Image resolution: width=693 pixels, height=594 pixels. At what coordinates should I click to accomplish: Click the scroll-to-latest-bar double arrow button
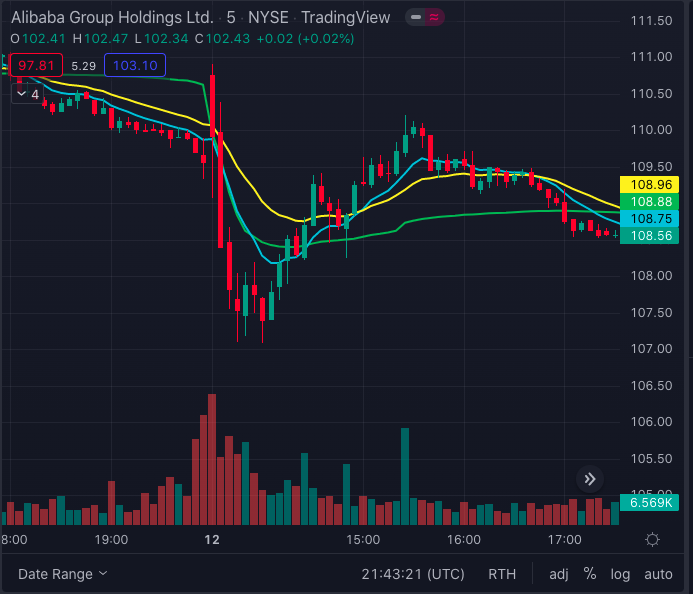click(x=590, y=479)
